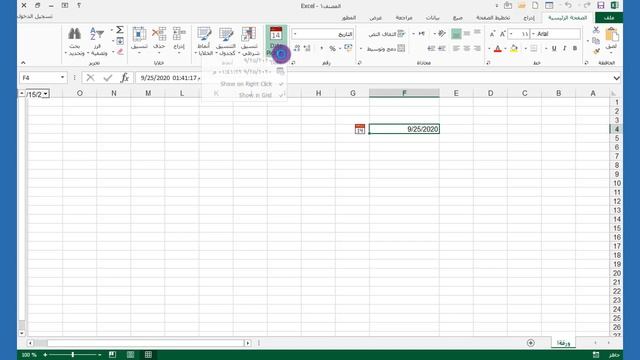This screenshot has height=360, width=640.
Task: Click the Undo arrow in title bar
Action: [568, 5]
